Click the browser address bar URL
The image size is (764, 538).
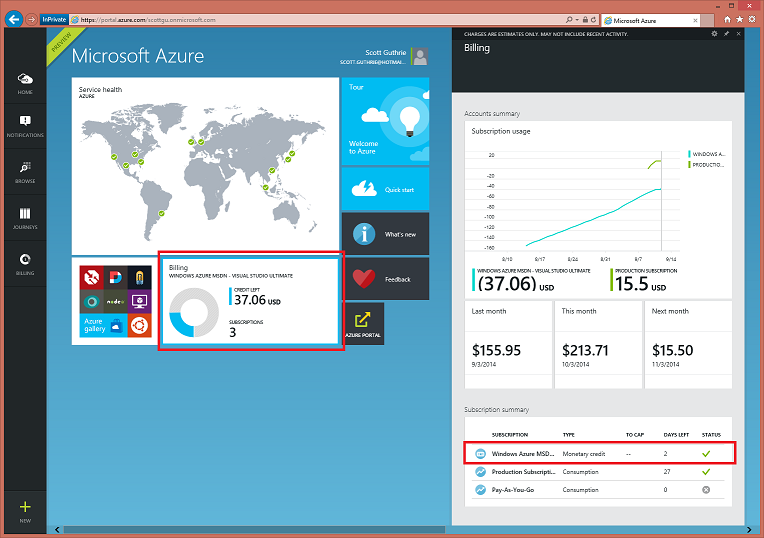(x=148, y=20)
